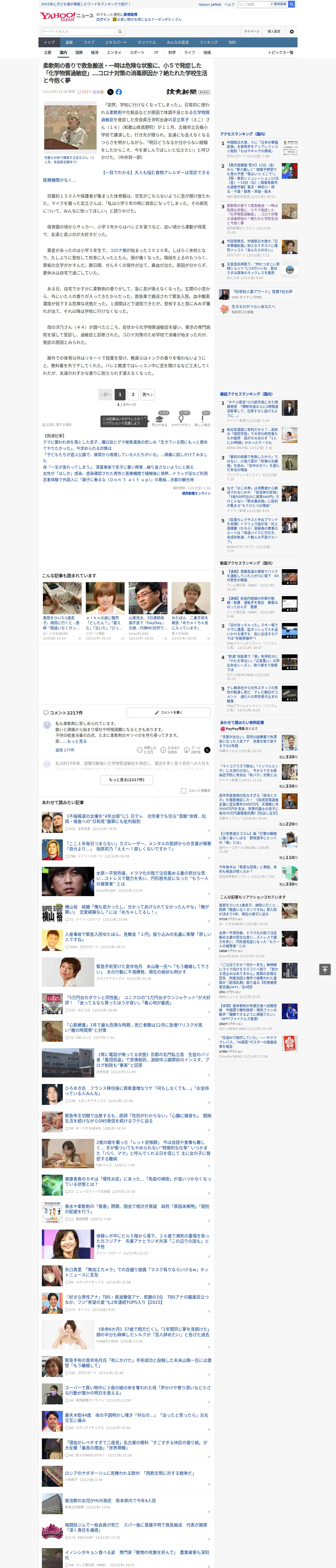The image size is (336, 1568).
Task: Open settings gear icon beside 購入履歴
Action: 291,31
